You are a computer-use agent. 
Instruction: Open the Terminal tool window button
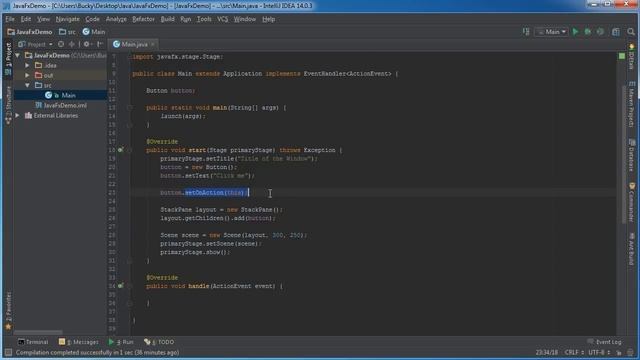[33, 342]
